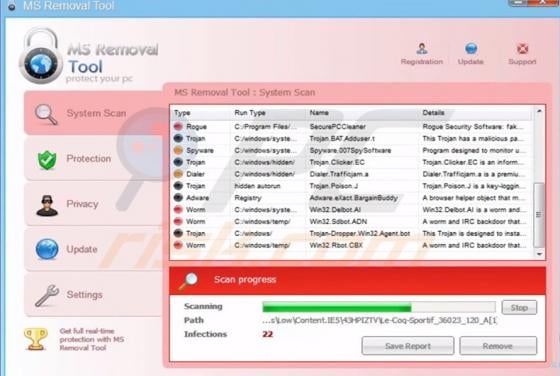Click the blue globe Update sidebar icon
This screenshot has width=560, height=376.
[47, 249]
